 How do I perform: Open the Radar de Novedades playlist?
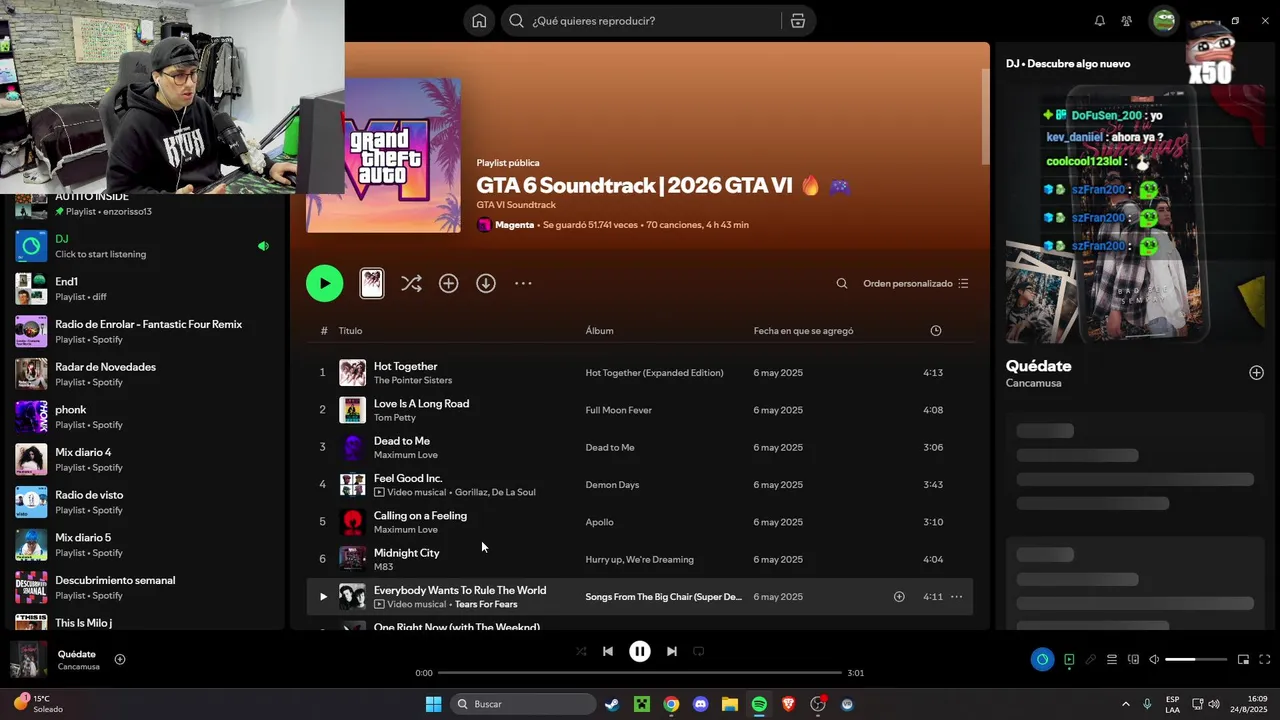(x=145, y=374)
